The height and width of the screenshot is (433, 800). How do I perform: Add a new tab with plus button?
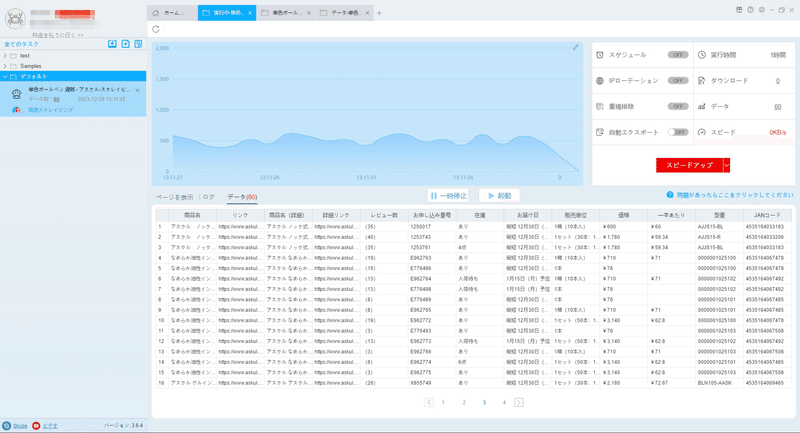tap(379, 13)
